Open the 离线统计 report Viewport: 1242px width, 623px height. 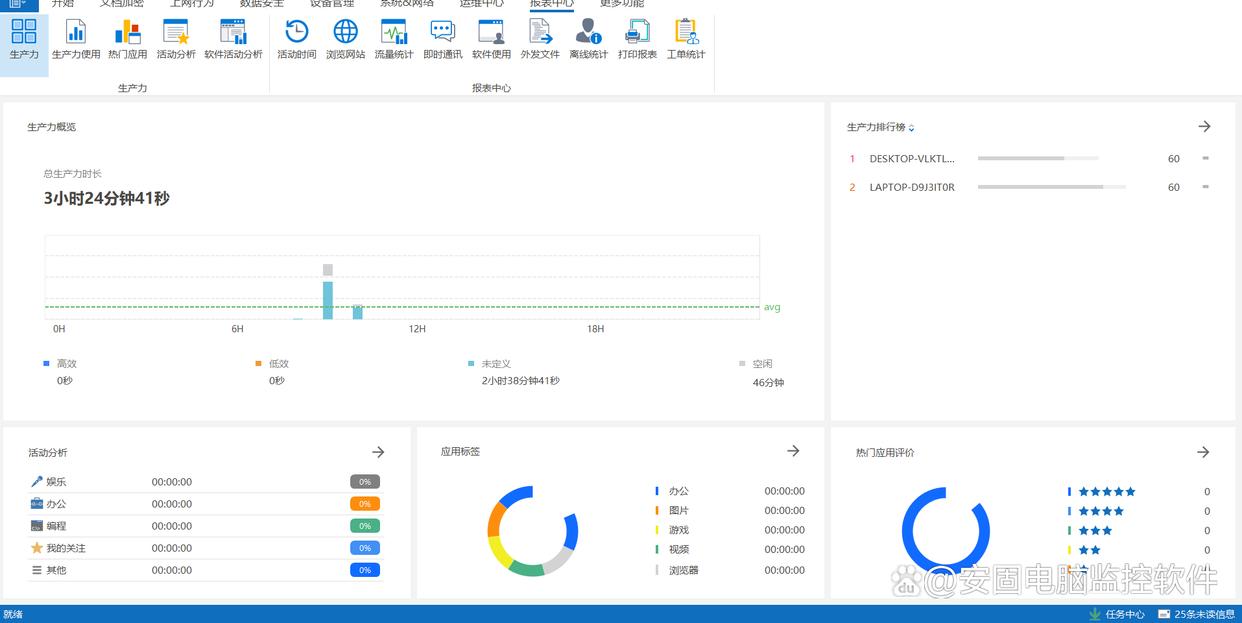click(588, 37)
